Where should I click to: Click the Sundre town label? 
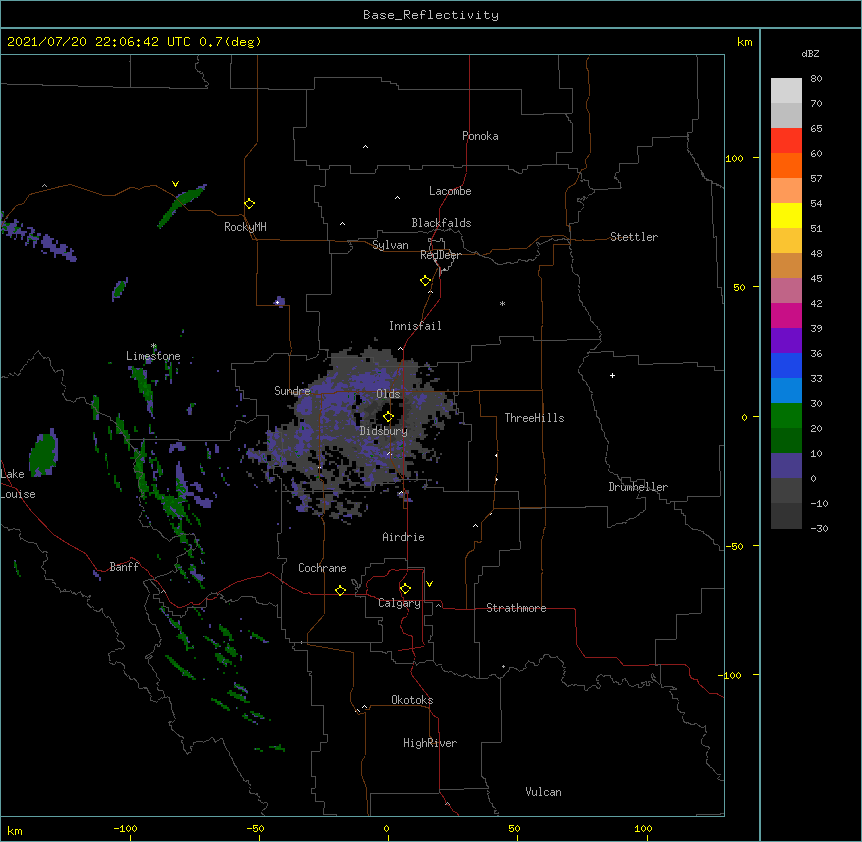(x=292, y=391)
